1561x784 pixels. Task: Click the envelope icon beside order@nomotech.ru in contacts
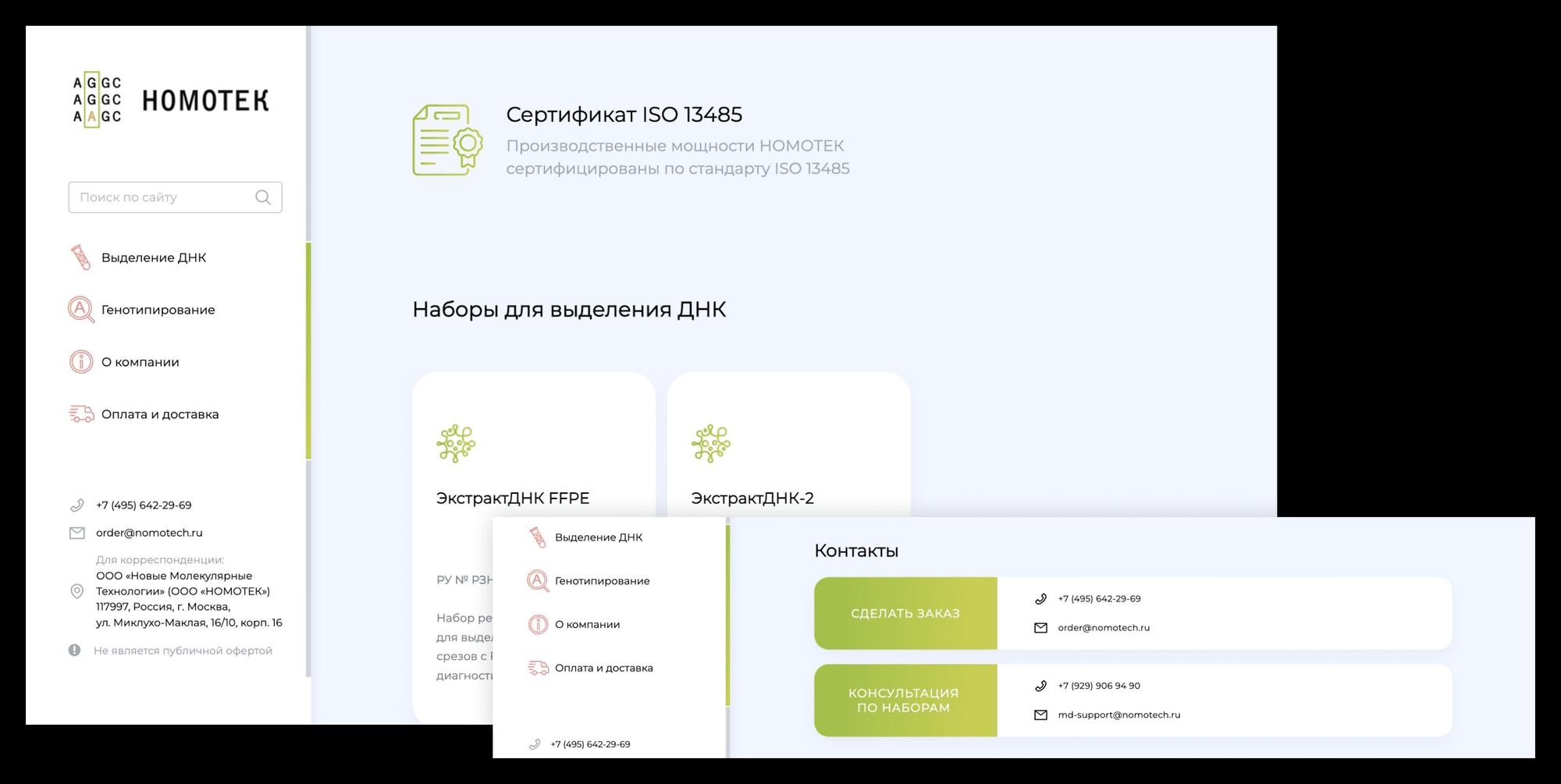pyautogui.click(x=1040, y=628)
